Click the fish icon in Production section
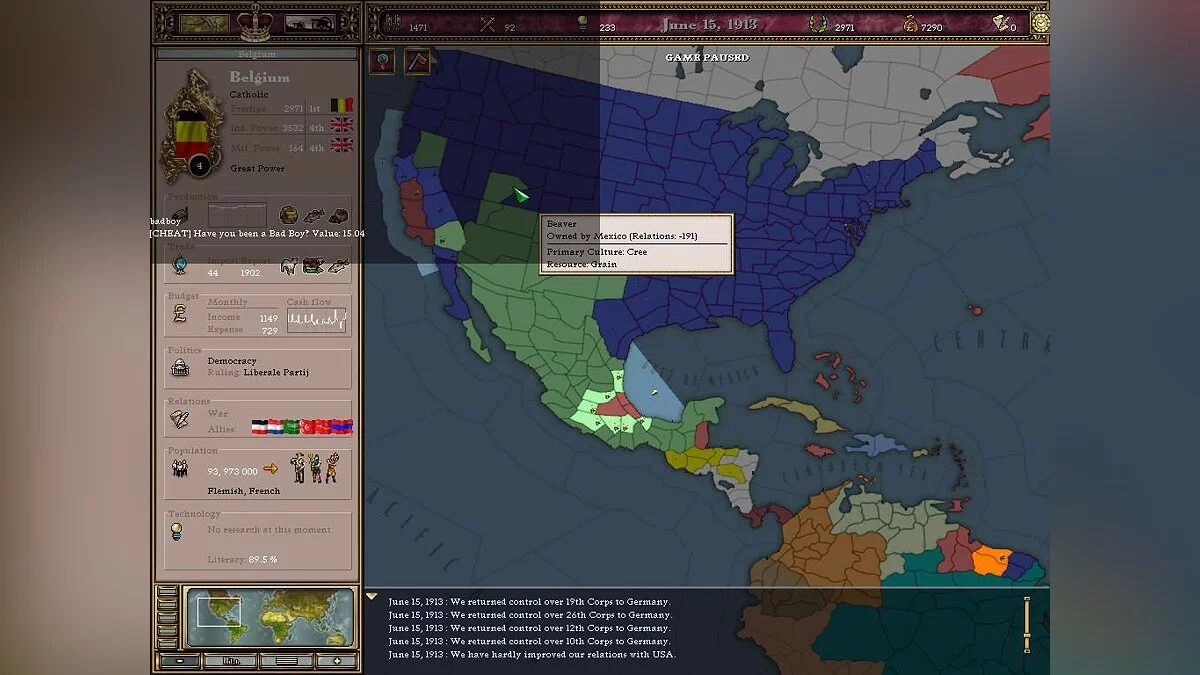 pyautogui.click(x=314, y=215)
